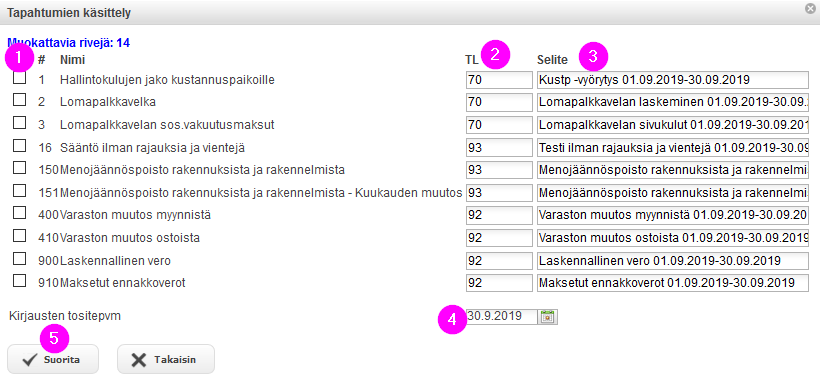Focus the TL field for Varaston muutos ostoista
Image resolution: width=820 pixels, height=380 pixels.
[x=499, y=238]
